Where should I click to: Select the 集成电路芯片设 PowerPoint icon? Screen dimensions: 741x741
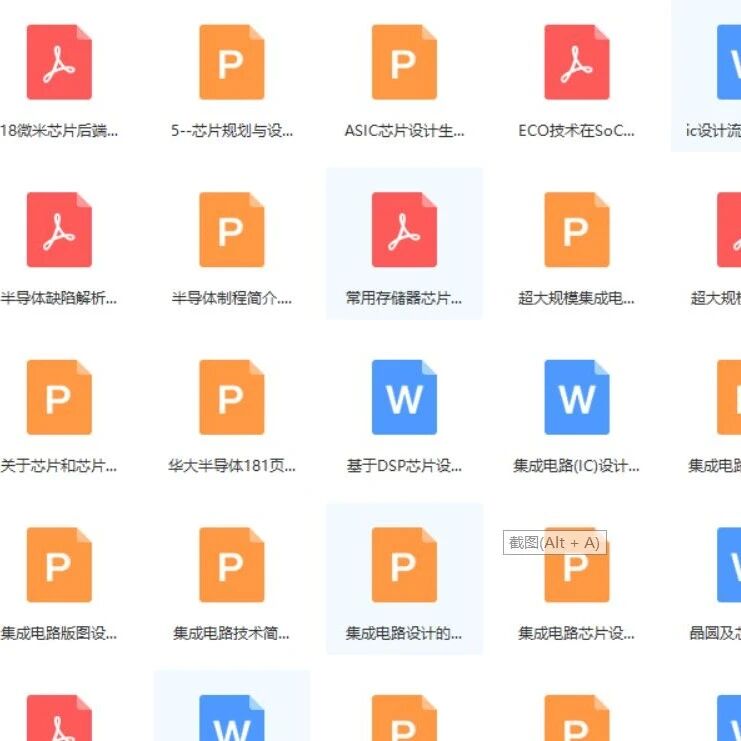pos(577,565)
